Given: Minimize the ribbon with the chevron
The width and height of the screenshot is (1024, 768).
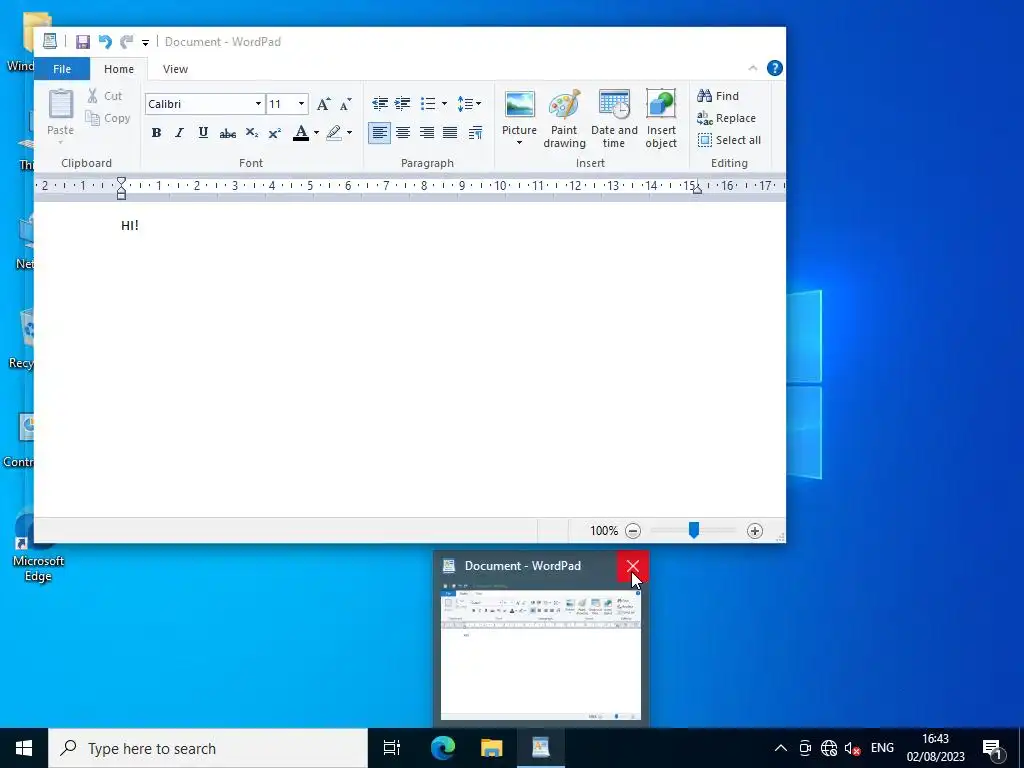Looking at the screenshot, I should pos(752,68).
